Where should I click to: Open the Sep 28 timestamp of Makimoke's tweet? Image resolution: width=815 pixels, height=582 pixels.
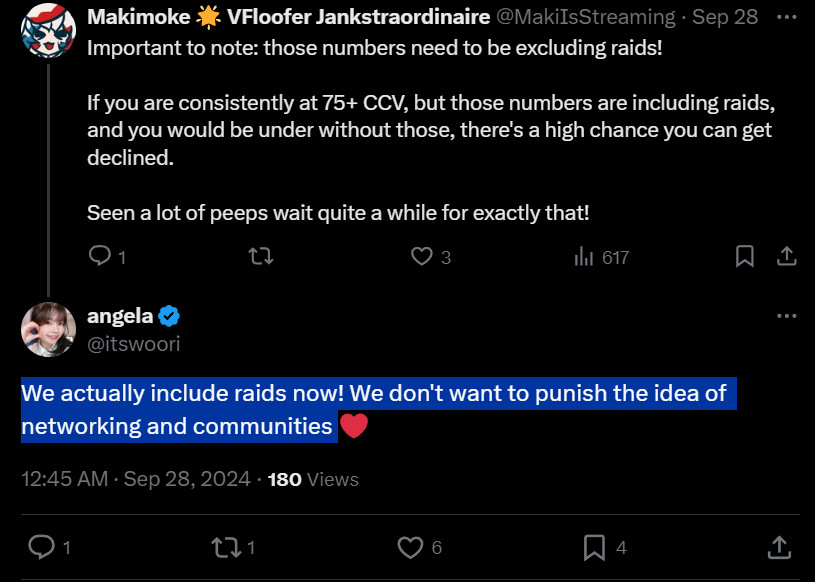[x=725, y=17]
